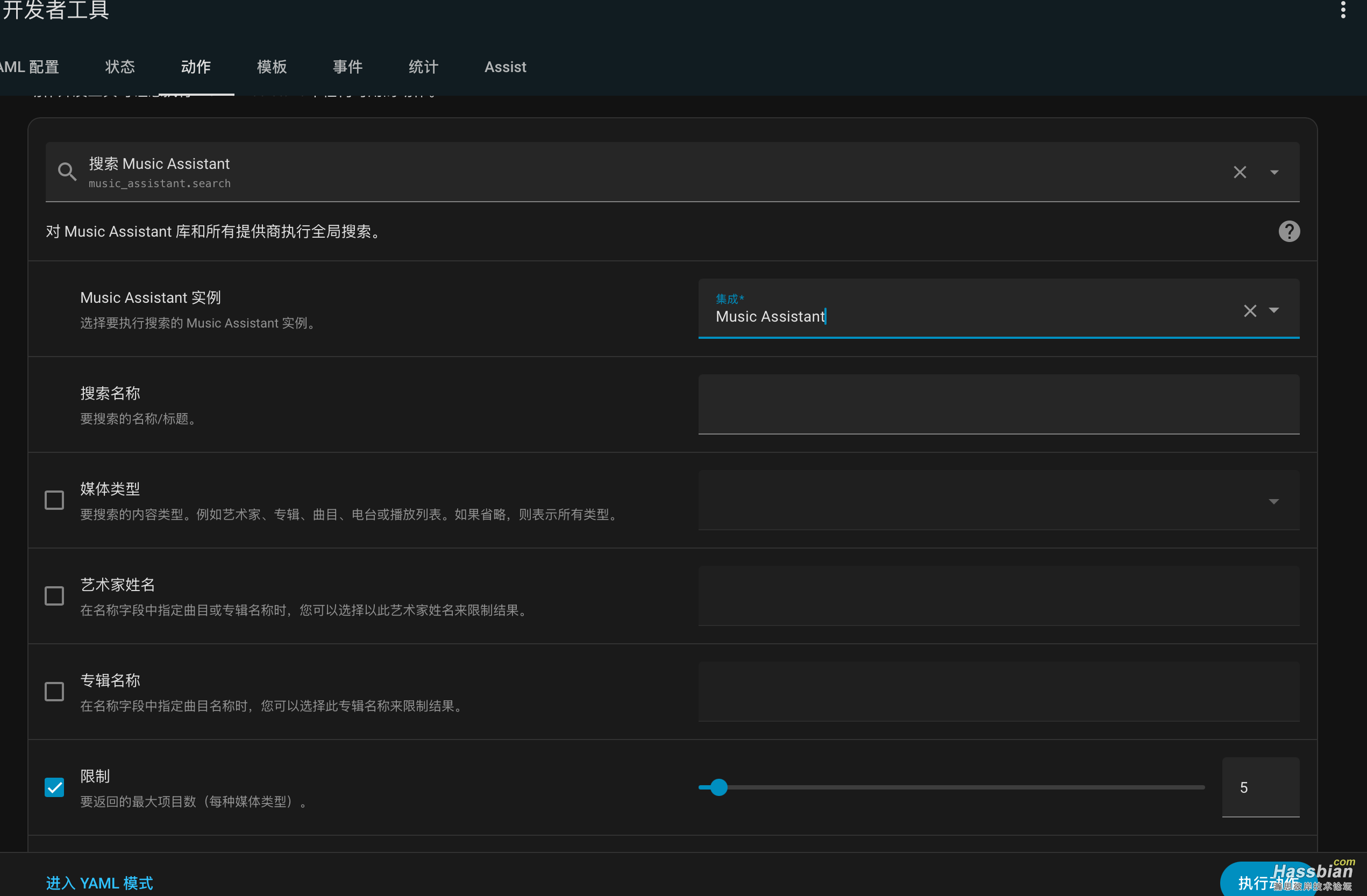Open the 事件 tab
Viewport: 1367px width, 896px height.
(347, 67)
